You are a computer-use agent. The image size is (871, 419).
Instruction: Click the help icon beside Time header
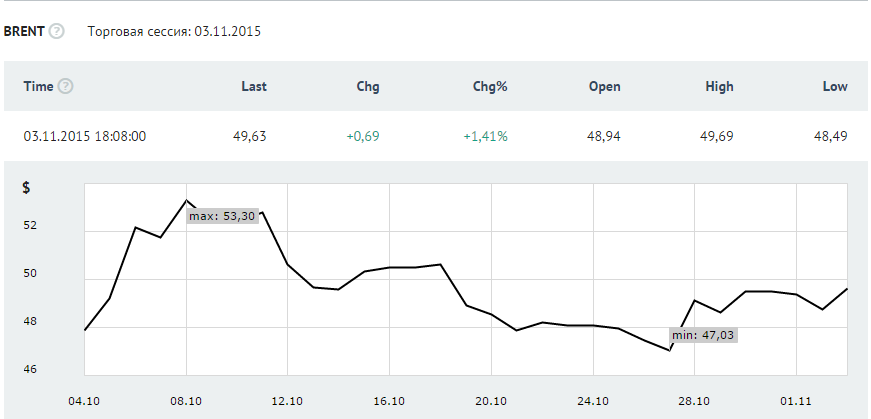click(66, 86)
